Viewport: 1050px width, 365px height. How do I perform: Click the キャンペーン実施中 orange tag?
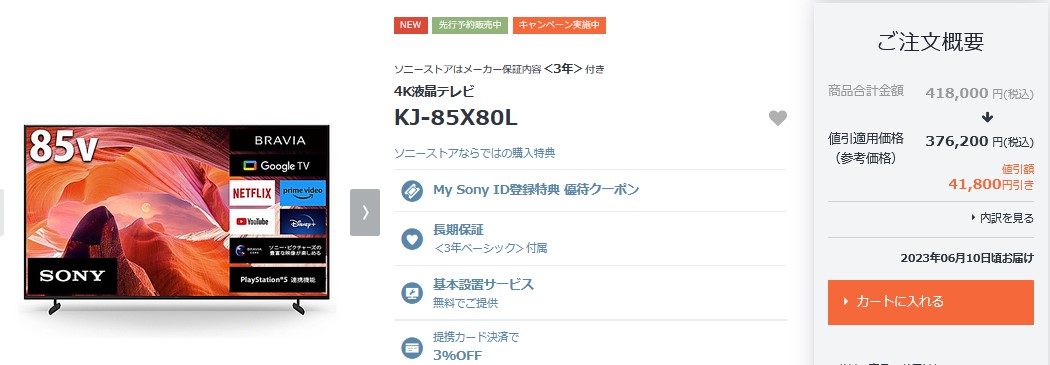(559, 25)
